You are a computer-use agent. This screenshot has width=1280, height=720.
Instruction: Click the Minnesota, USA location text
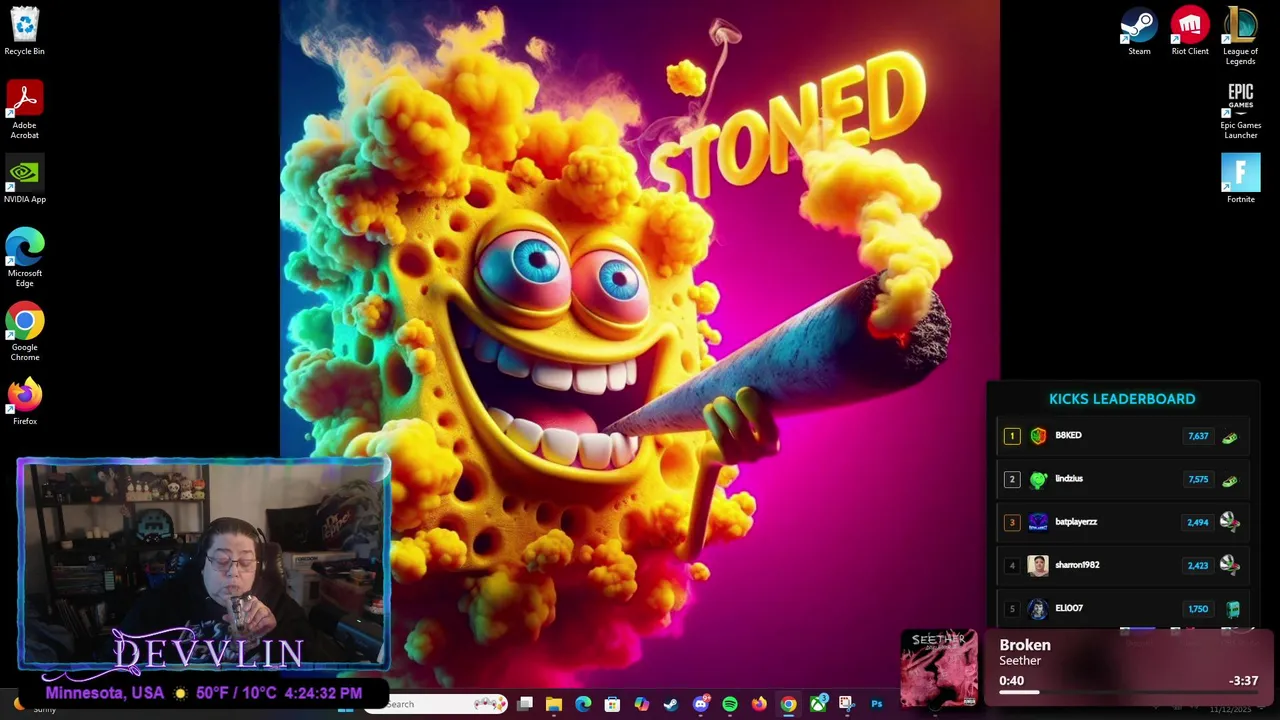click(105, 692)
